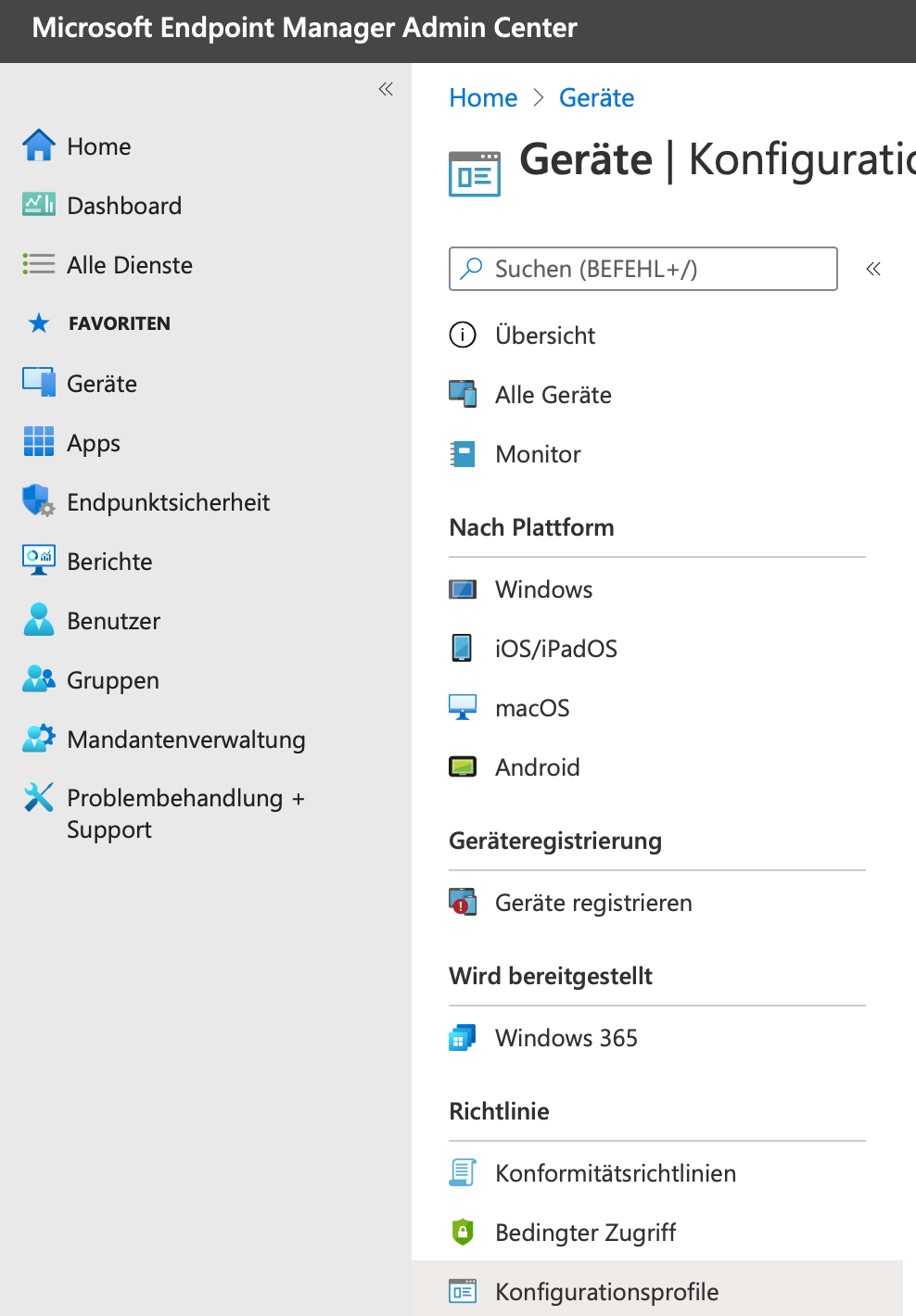Open the Dashboard chart icon
This screenshot has width=916, height=1316.
pyautogui.click(x=39, y=205)
